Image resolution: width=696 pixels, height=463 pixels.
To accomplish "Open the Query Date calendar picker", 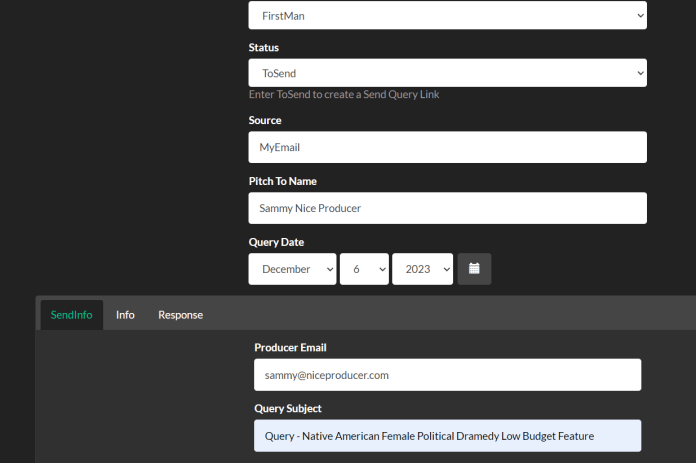I will coord(474,269).
